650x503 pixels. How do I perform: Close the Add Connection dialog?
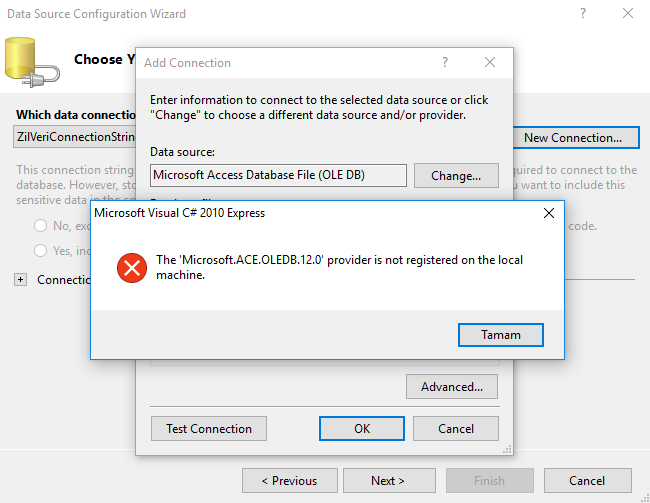tap(490, 63)
